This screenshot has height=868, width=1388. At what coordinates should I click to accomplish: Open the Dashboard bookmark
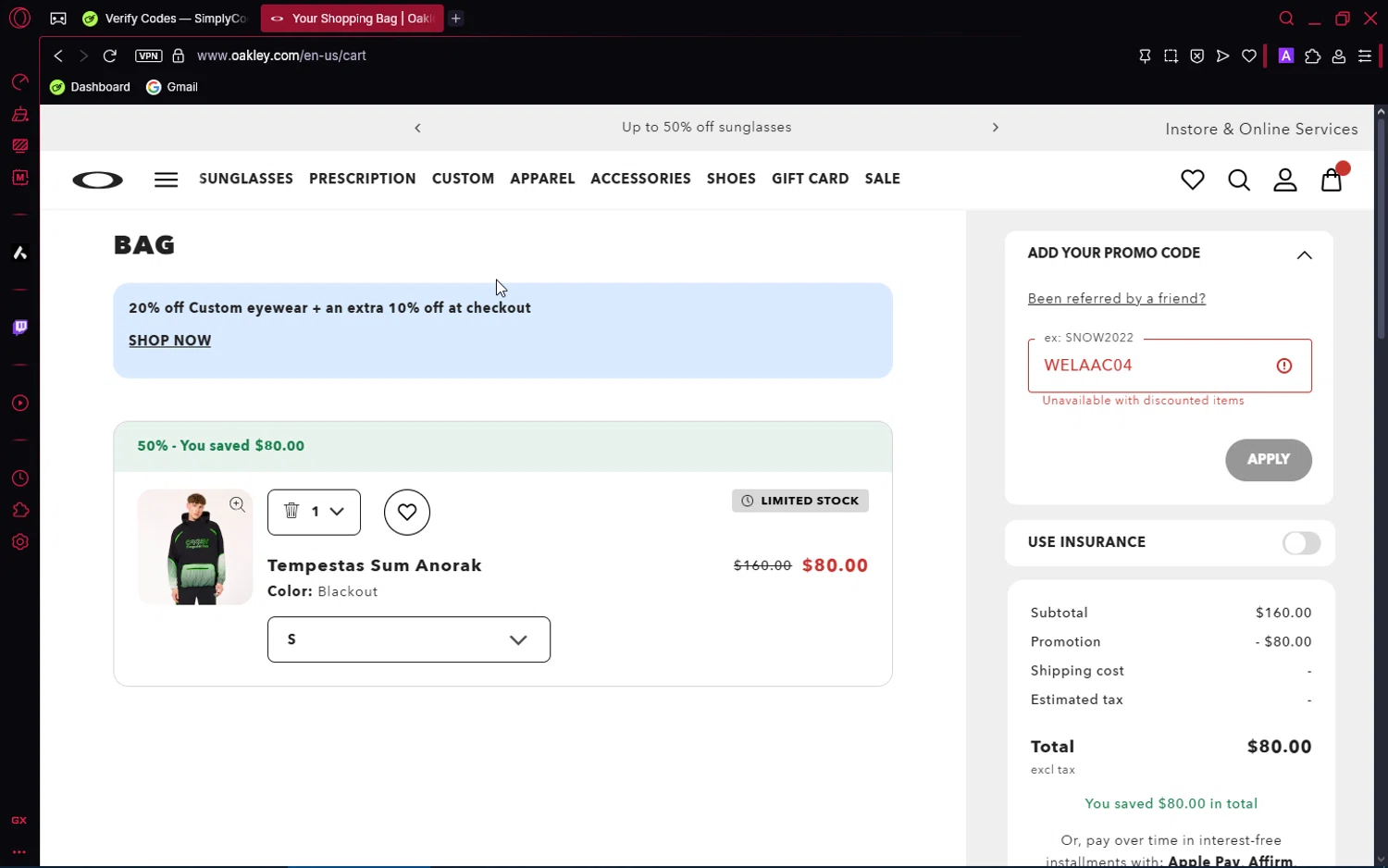[x=90, y=87]
